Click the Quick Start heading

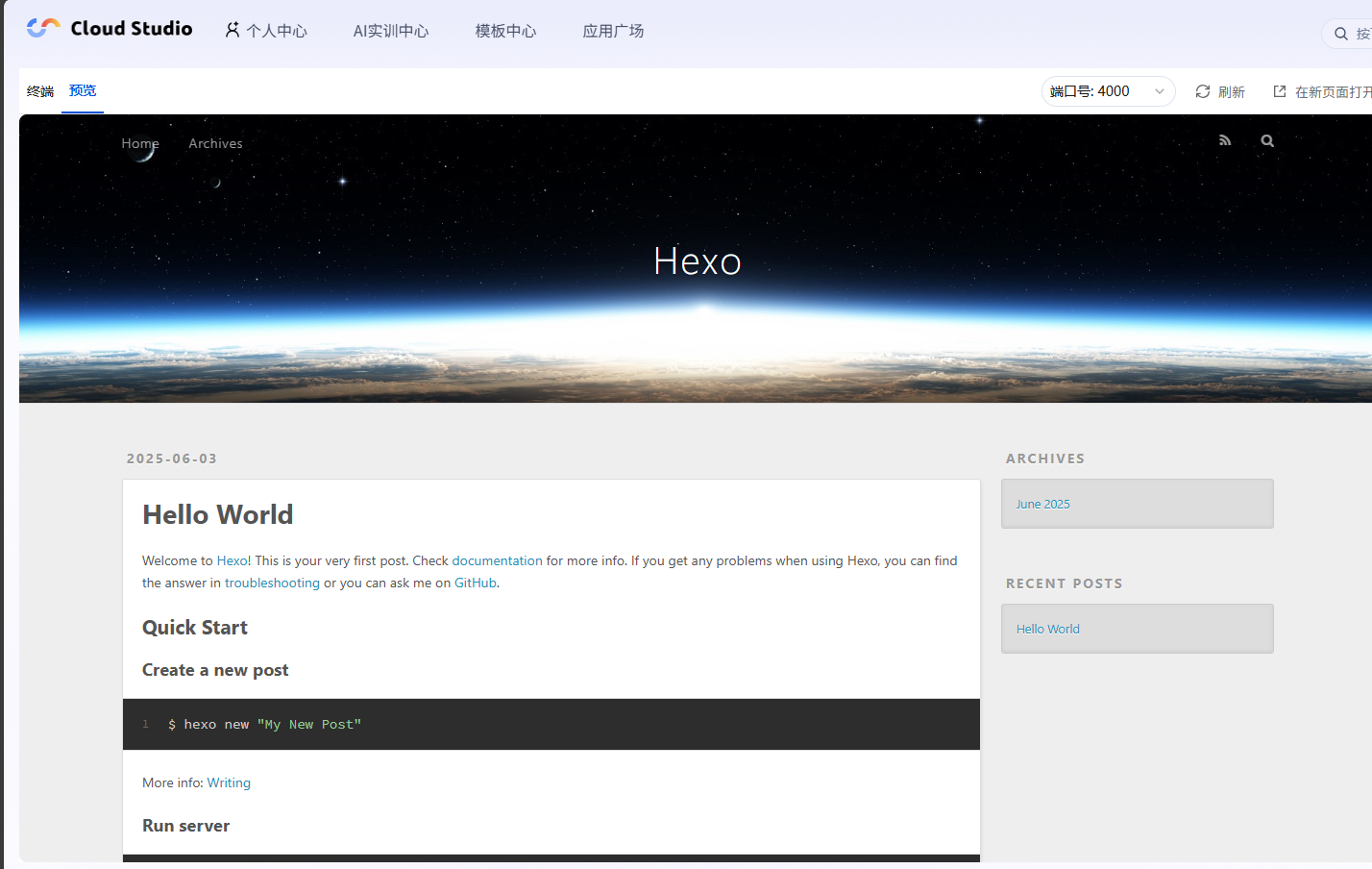[195, 628]
